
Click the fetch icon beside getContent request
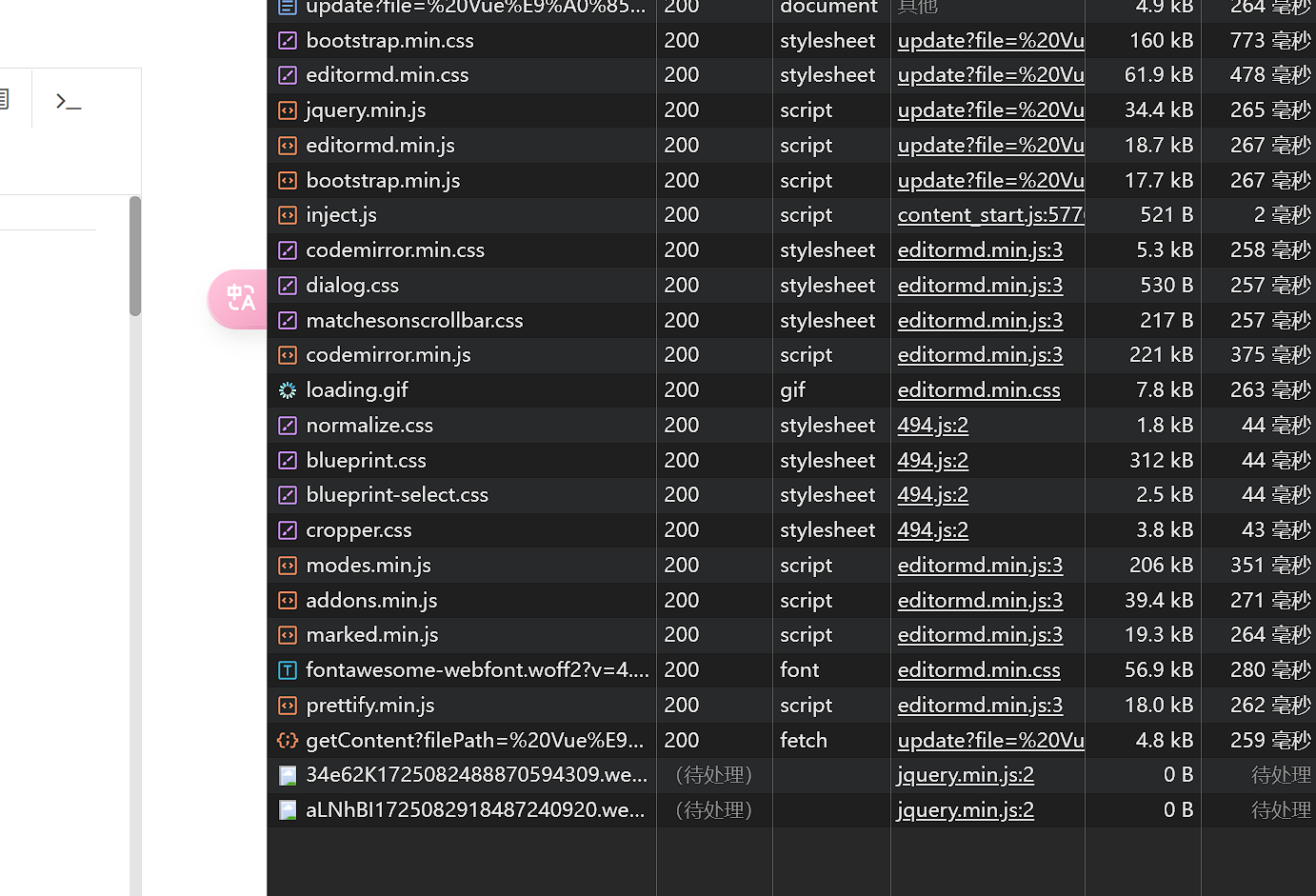point(288,741)
